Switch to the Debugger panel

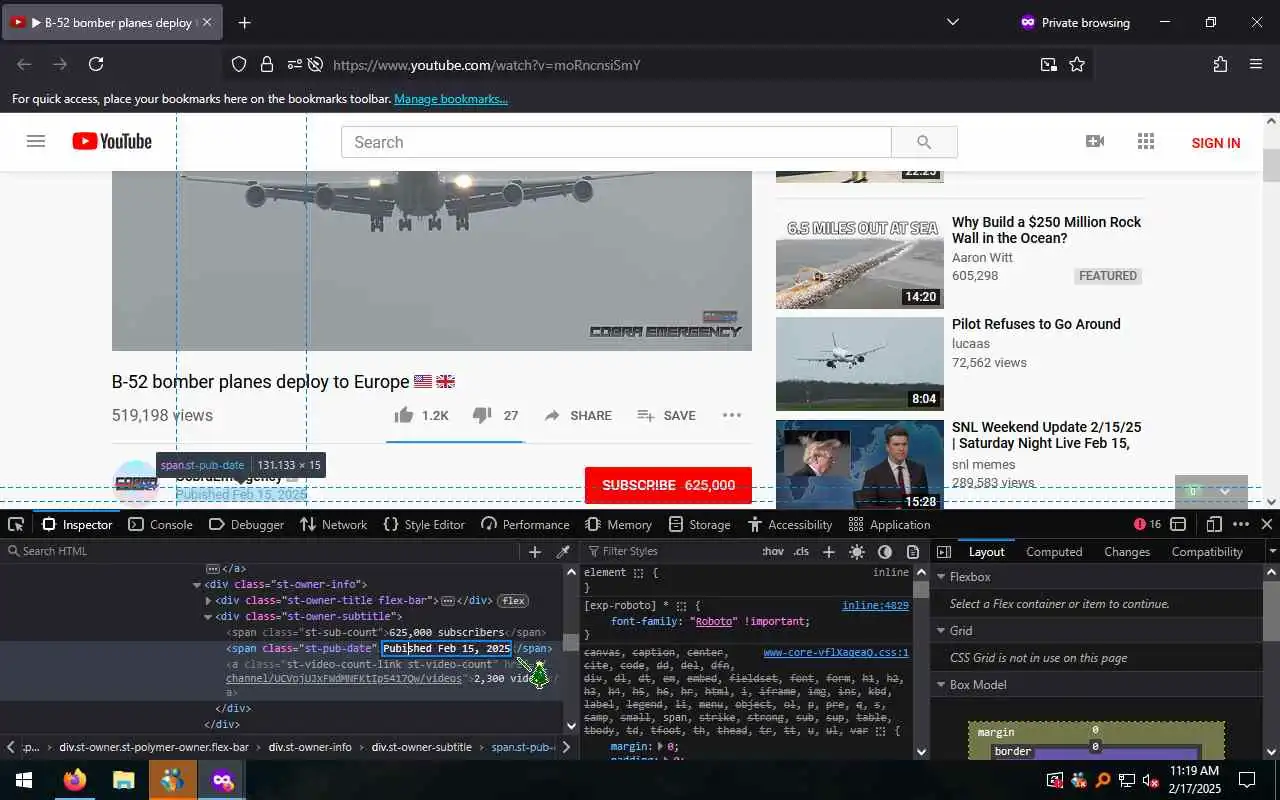click(x=246, y=524)
